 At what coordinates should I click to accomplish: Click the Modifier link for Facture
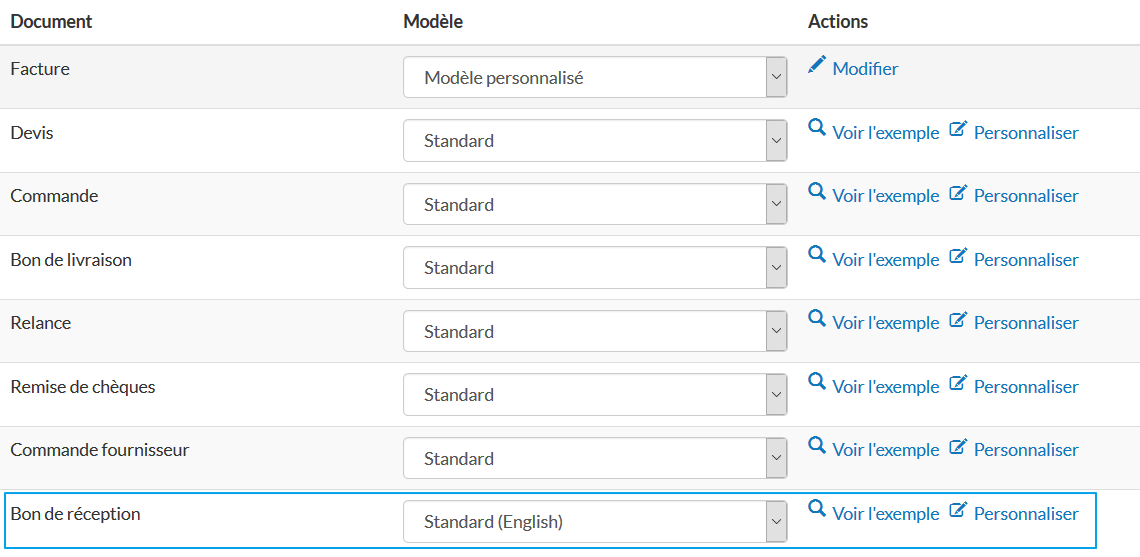(865, 69)
